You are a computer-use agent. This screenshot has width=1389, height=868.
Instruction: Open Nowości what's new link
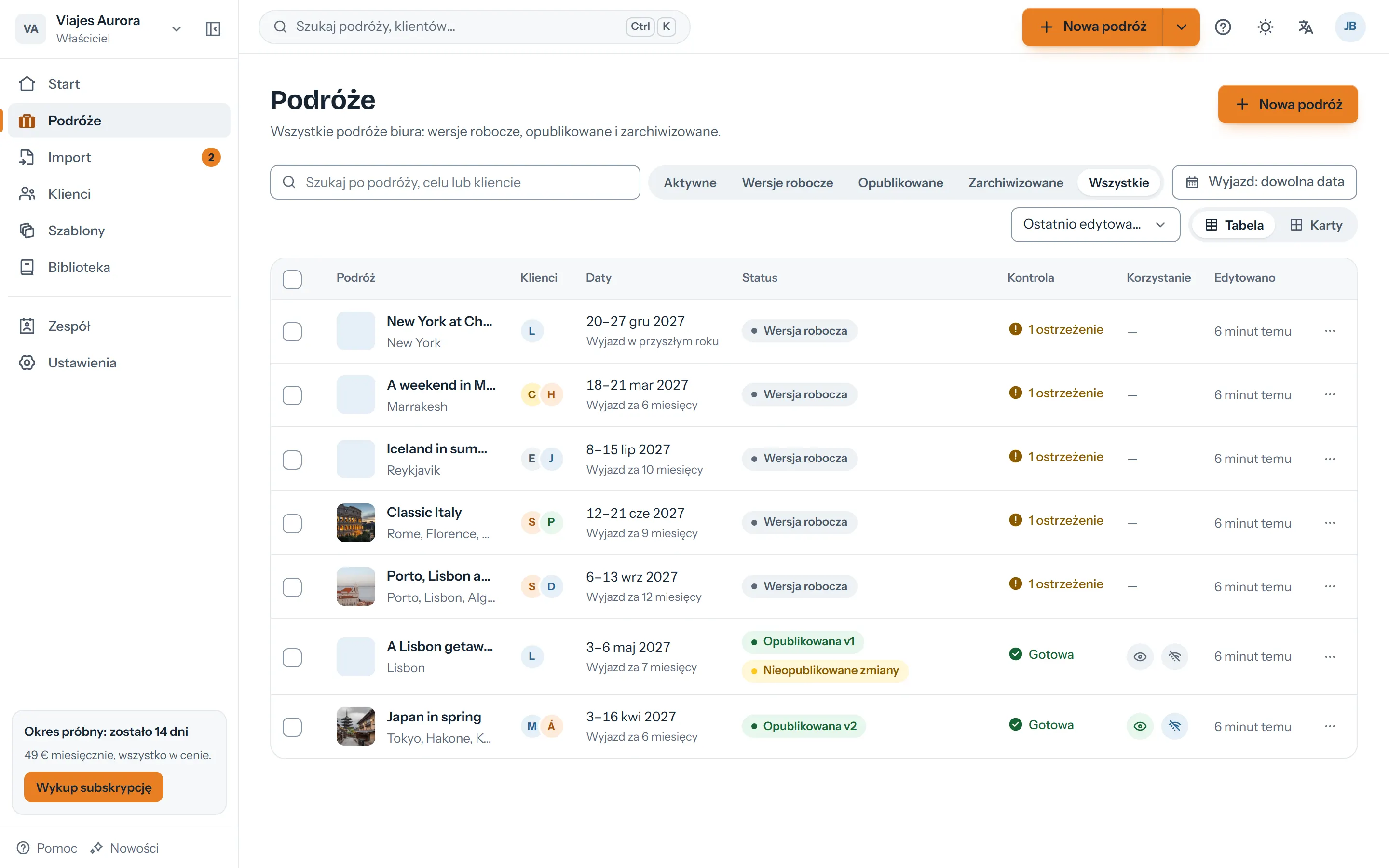point(124,848)
